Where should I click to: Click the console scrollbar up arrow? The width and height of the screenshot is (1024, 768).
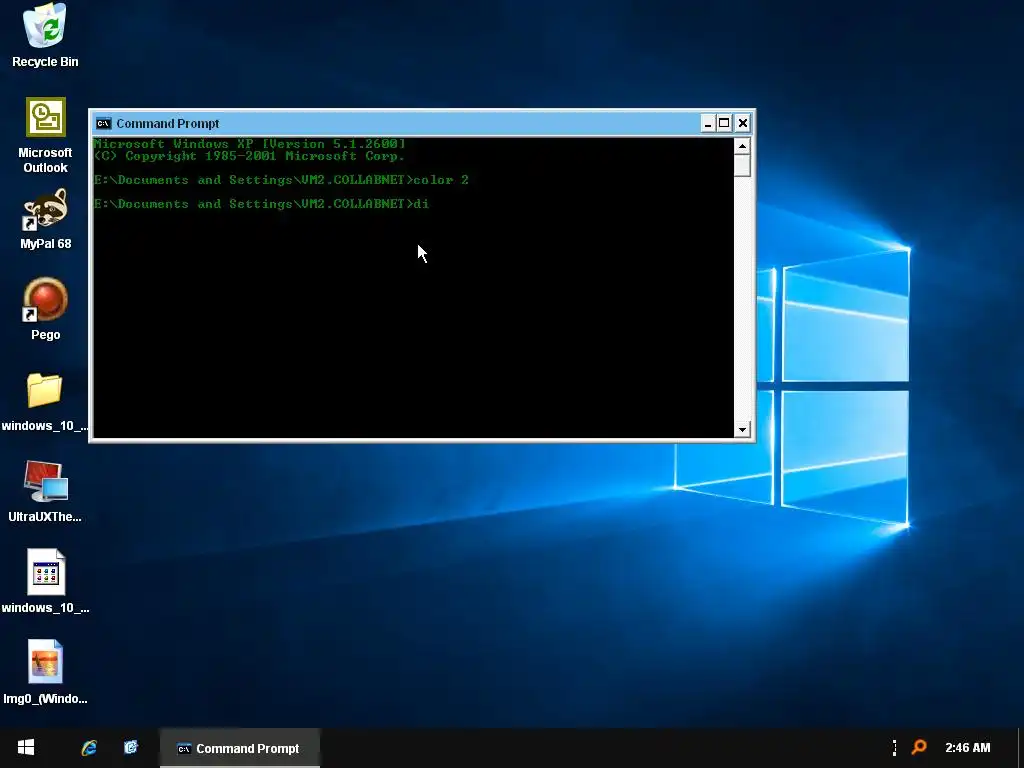[x=742, y=146]
